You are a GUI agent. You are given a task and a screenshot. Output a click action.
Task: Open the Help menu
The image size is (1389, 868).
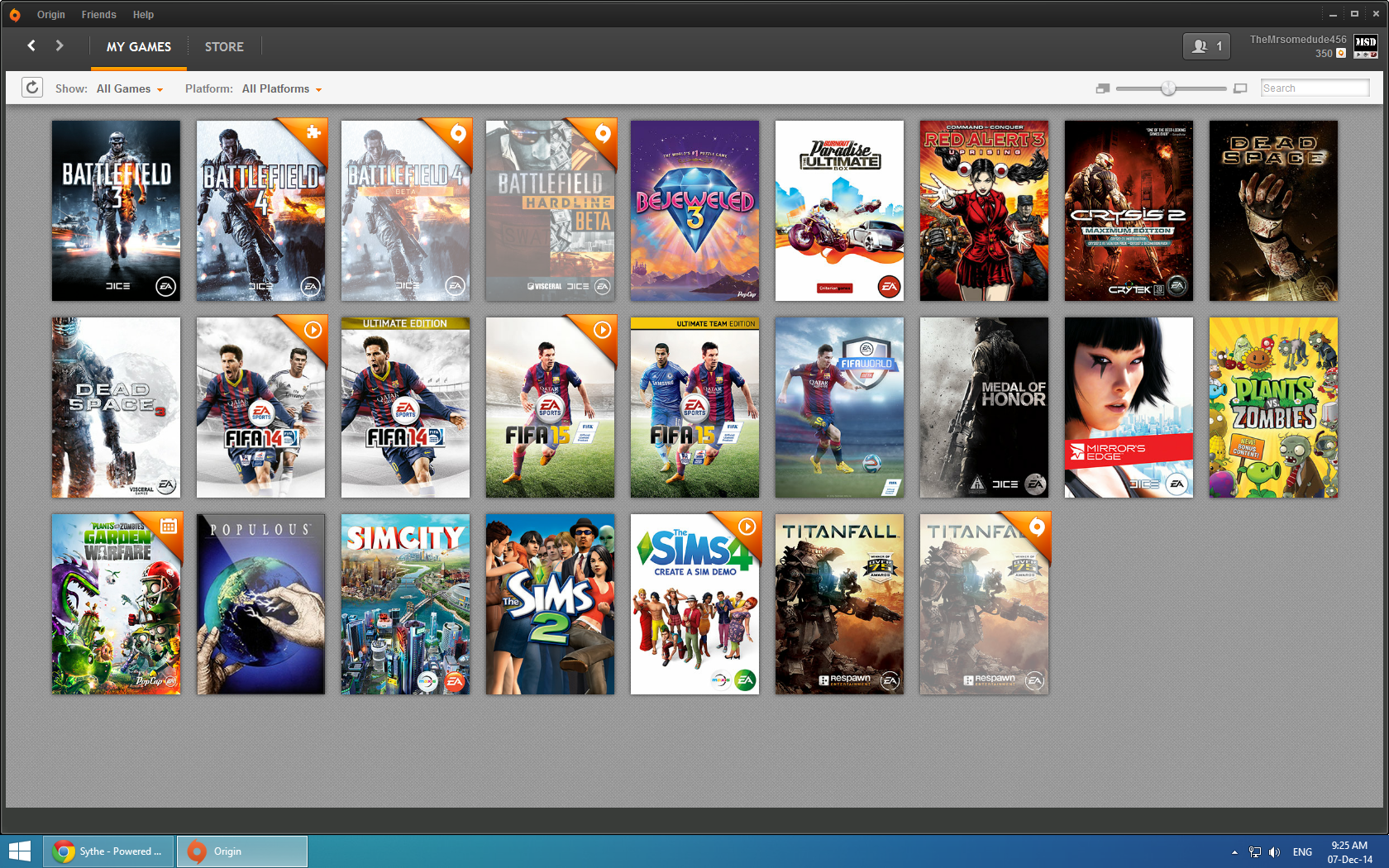coord(143,15)
